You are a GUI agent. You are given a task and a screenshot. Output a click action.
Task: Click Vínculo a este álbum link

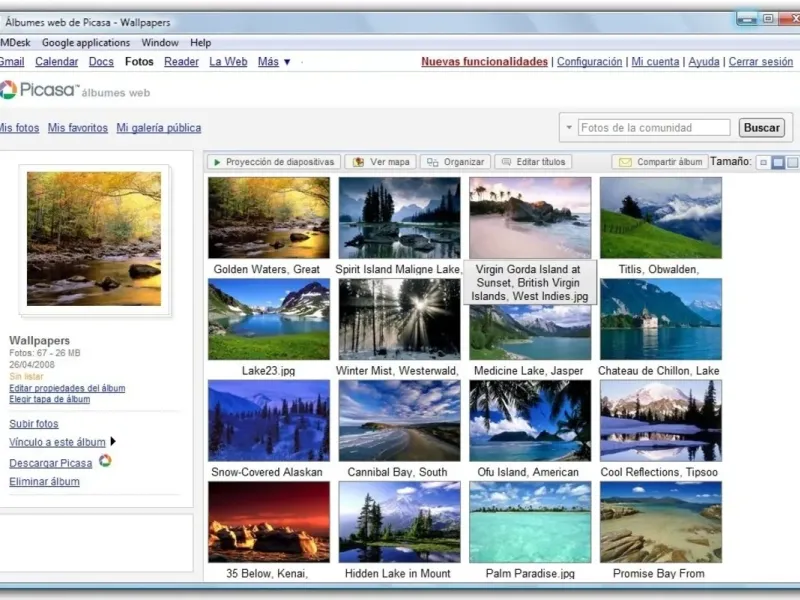(57, 442)
